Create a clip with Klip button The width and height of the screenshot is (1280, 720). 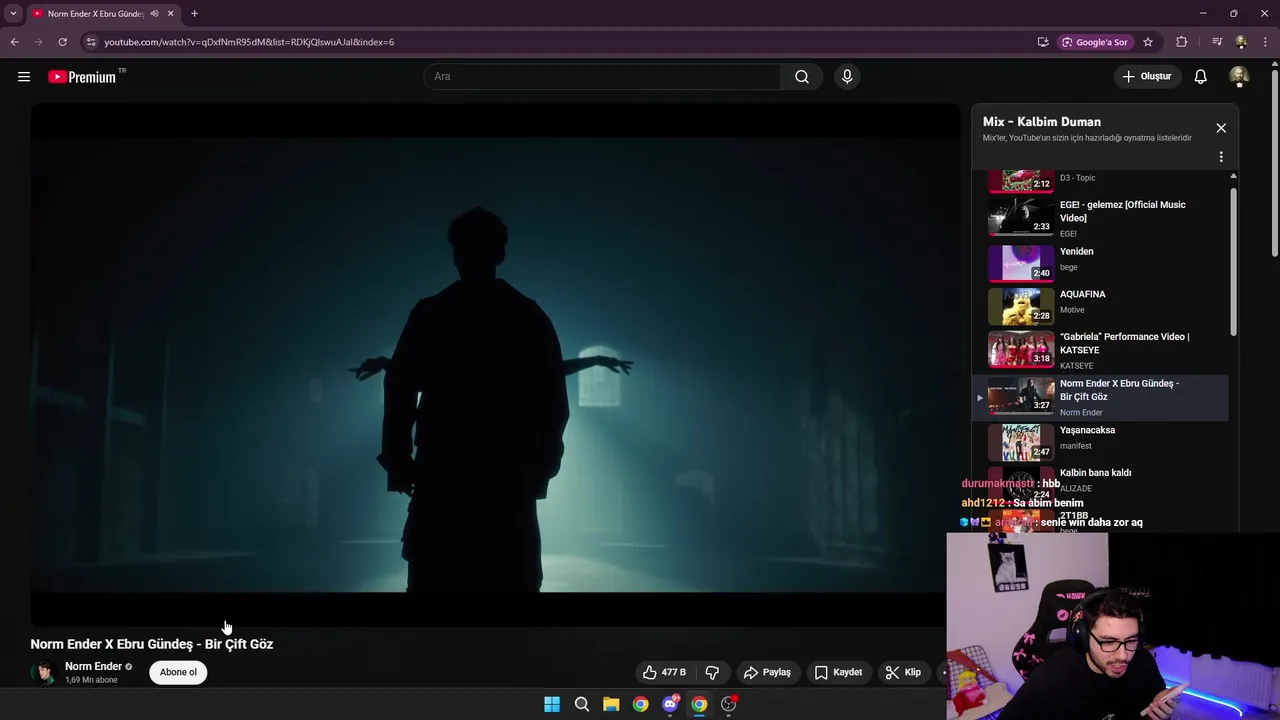(x=903, y=672)
